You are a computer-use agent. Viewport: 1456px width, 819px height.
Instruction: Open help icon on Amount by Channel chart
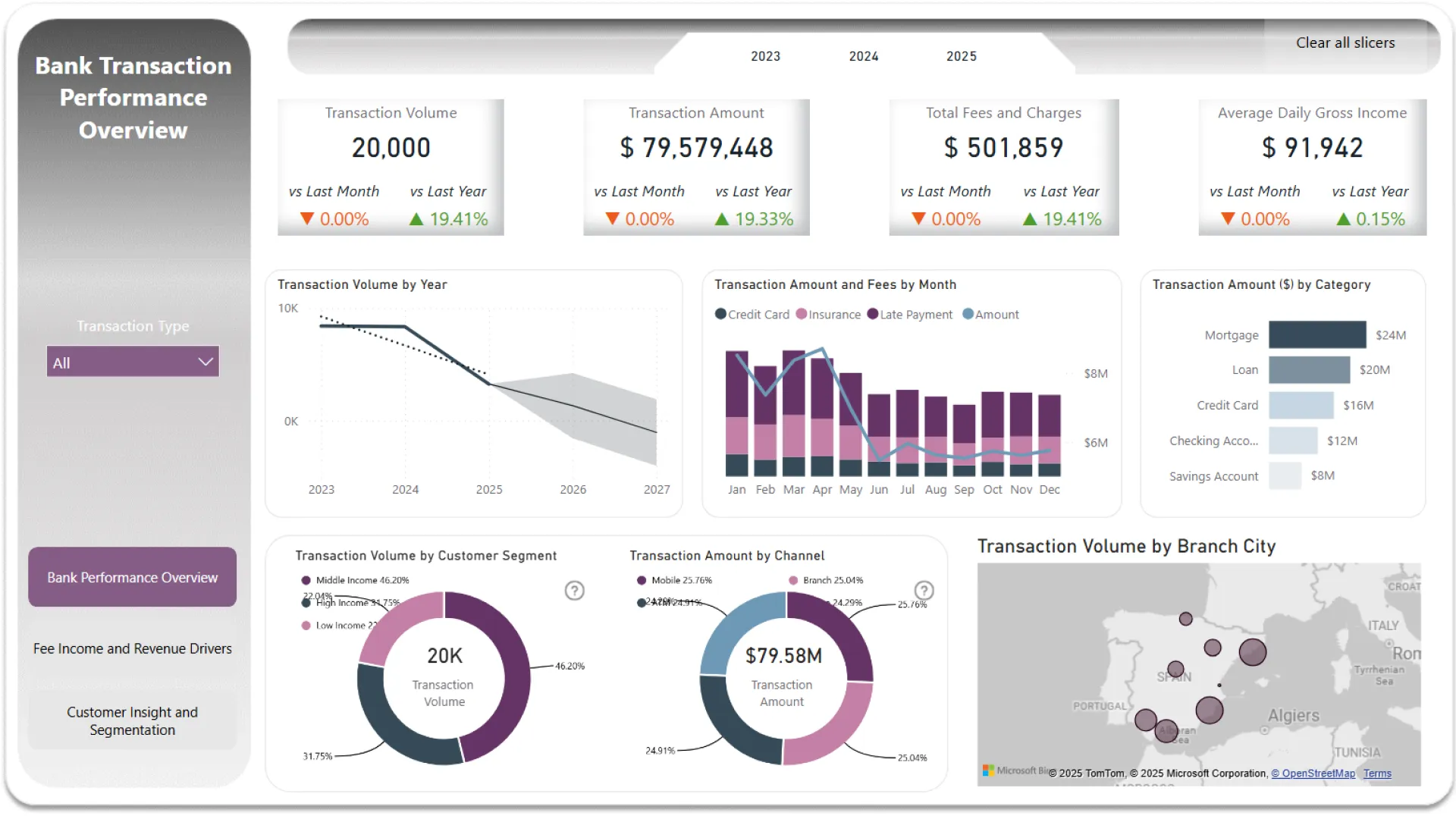click(924, 591)
